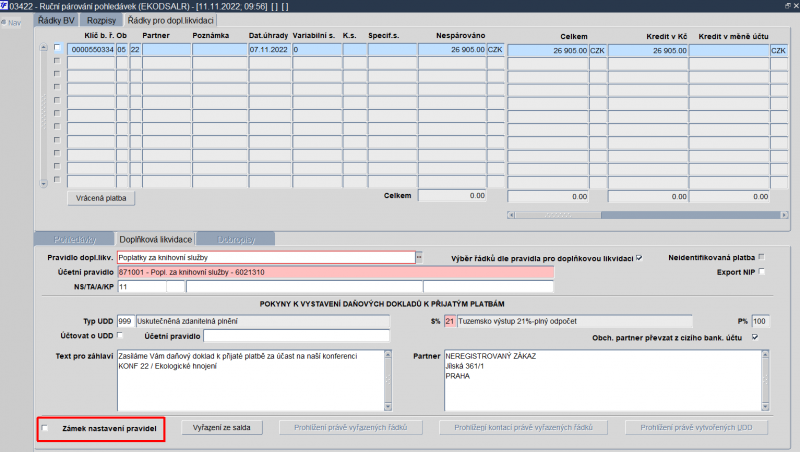800x452 pixels.
Task: Click lookup button next to Pravidlo dopl.likv.
Action: [x=419, y=258]
